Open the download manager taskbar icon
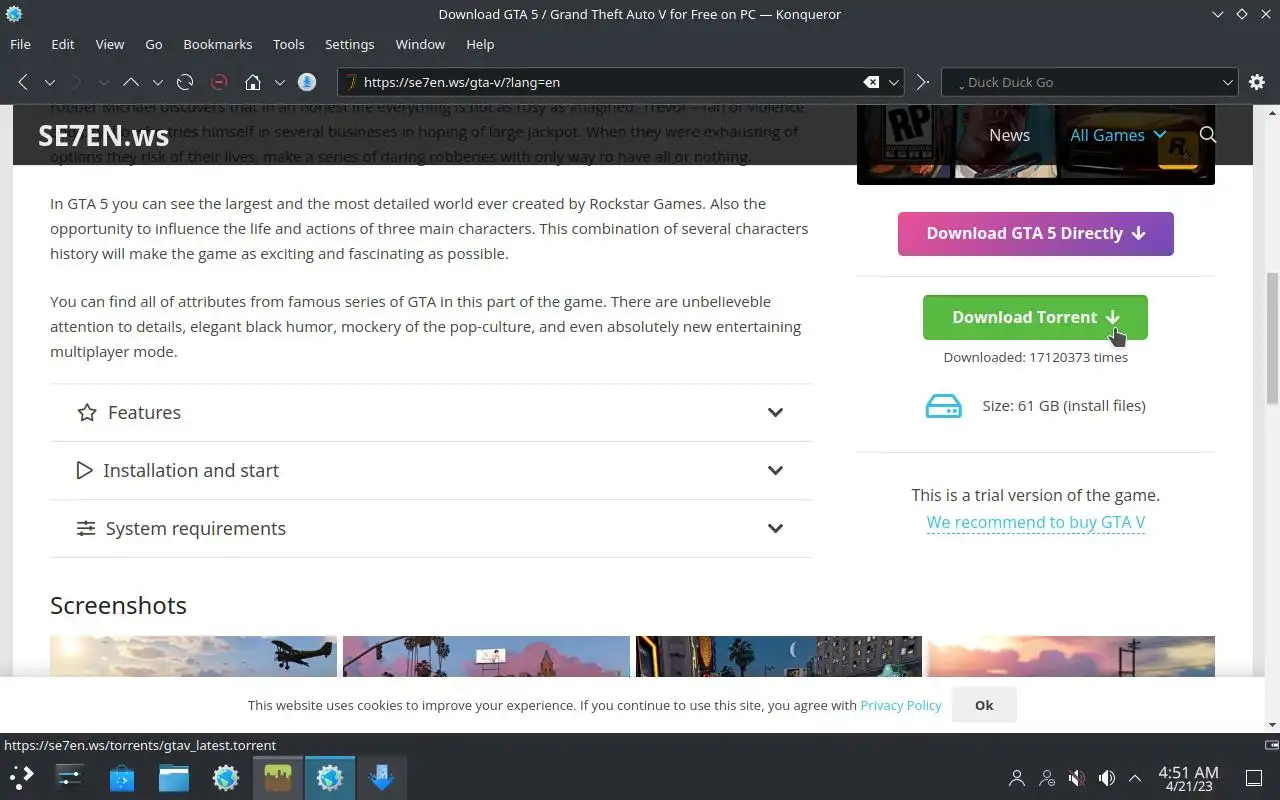This screenshot has width=1280, height=800. [x=382, y=777]
